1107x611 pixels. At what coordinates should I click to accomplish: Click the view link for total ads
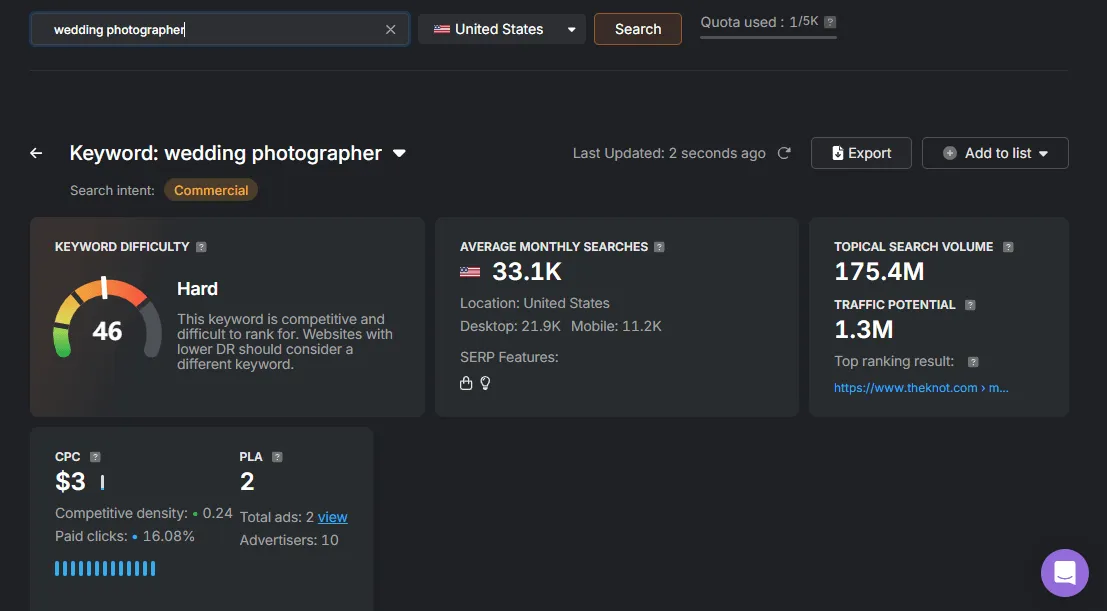click(332, 517)
